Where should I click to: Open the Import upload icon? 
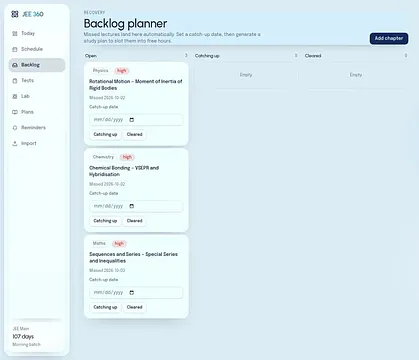(x=15, y=144)
